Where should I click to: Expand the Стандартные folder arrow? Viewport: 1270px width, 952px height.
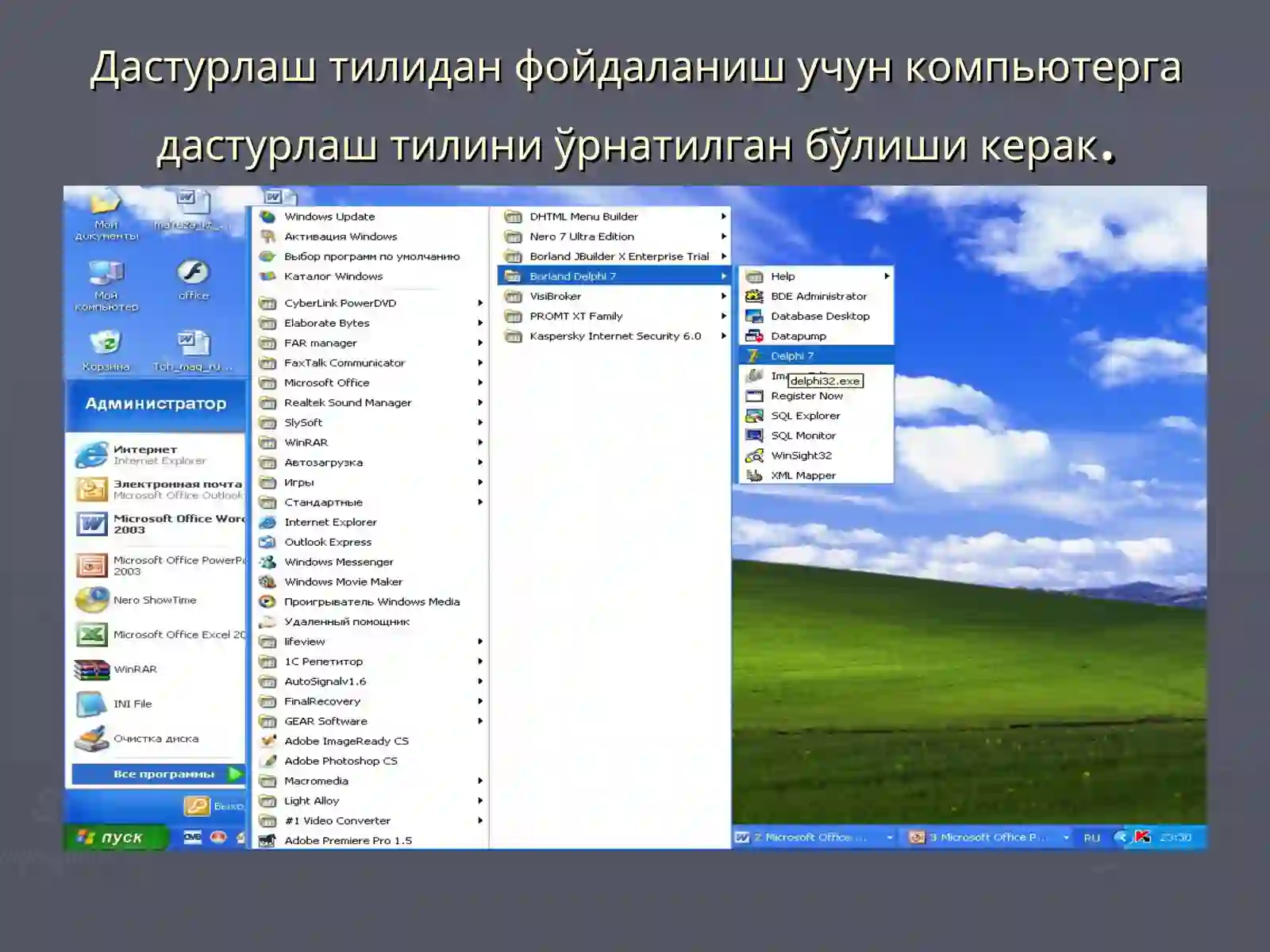(479, 502)
